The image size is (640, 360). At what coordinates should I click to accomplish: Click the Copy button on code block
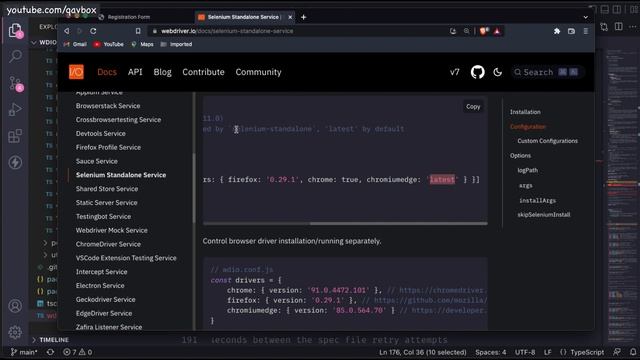click(473, 107)
